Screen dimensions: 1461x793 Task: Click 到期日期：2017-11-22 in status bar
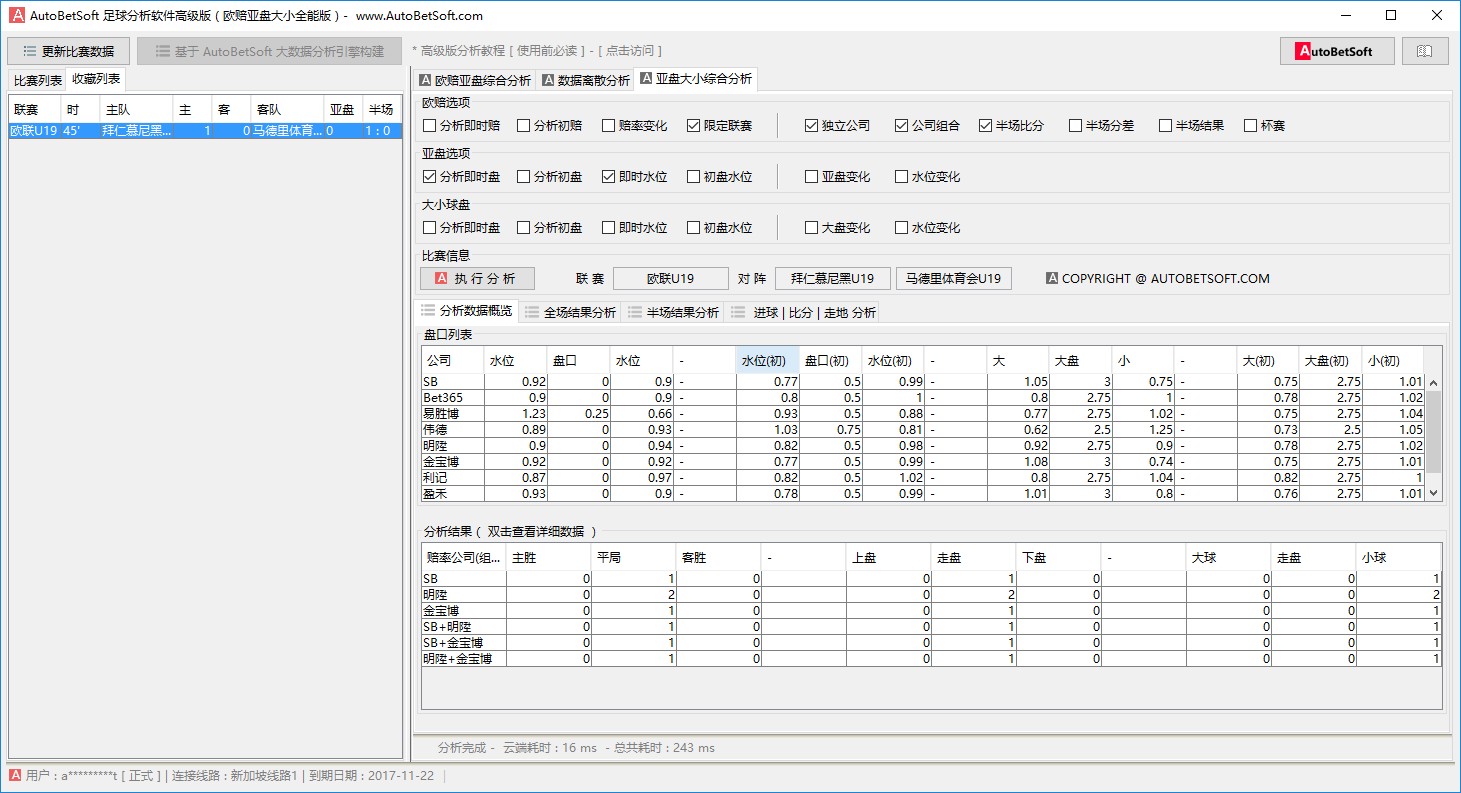(371, 775)
